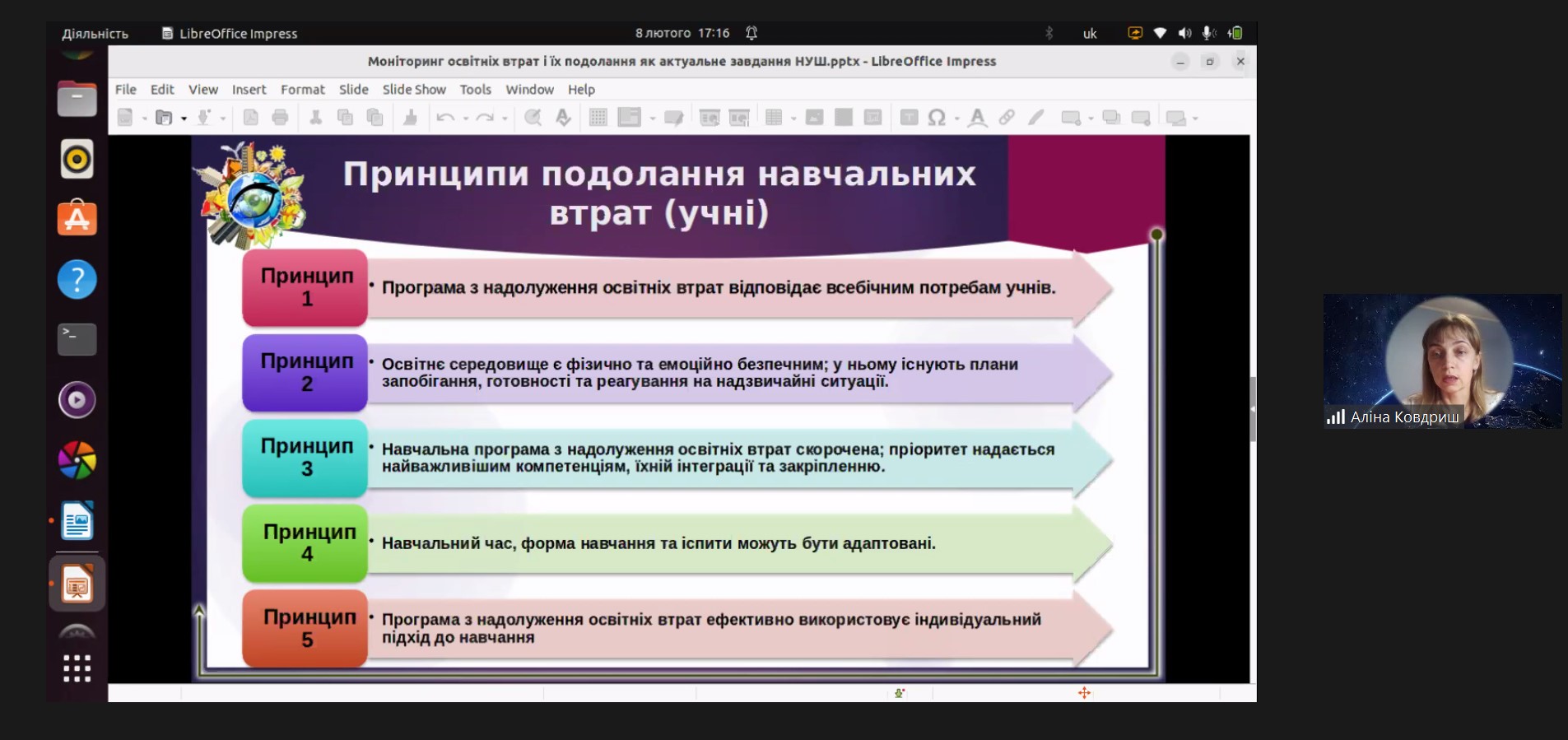Toggle the microphone icon in system tray
Screen dimensions: 1568x740
(x=1209, y=33)
